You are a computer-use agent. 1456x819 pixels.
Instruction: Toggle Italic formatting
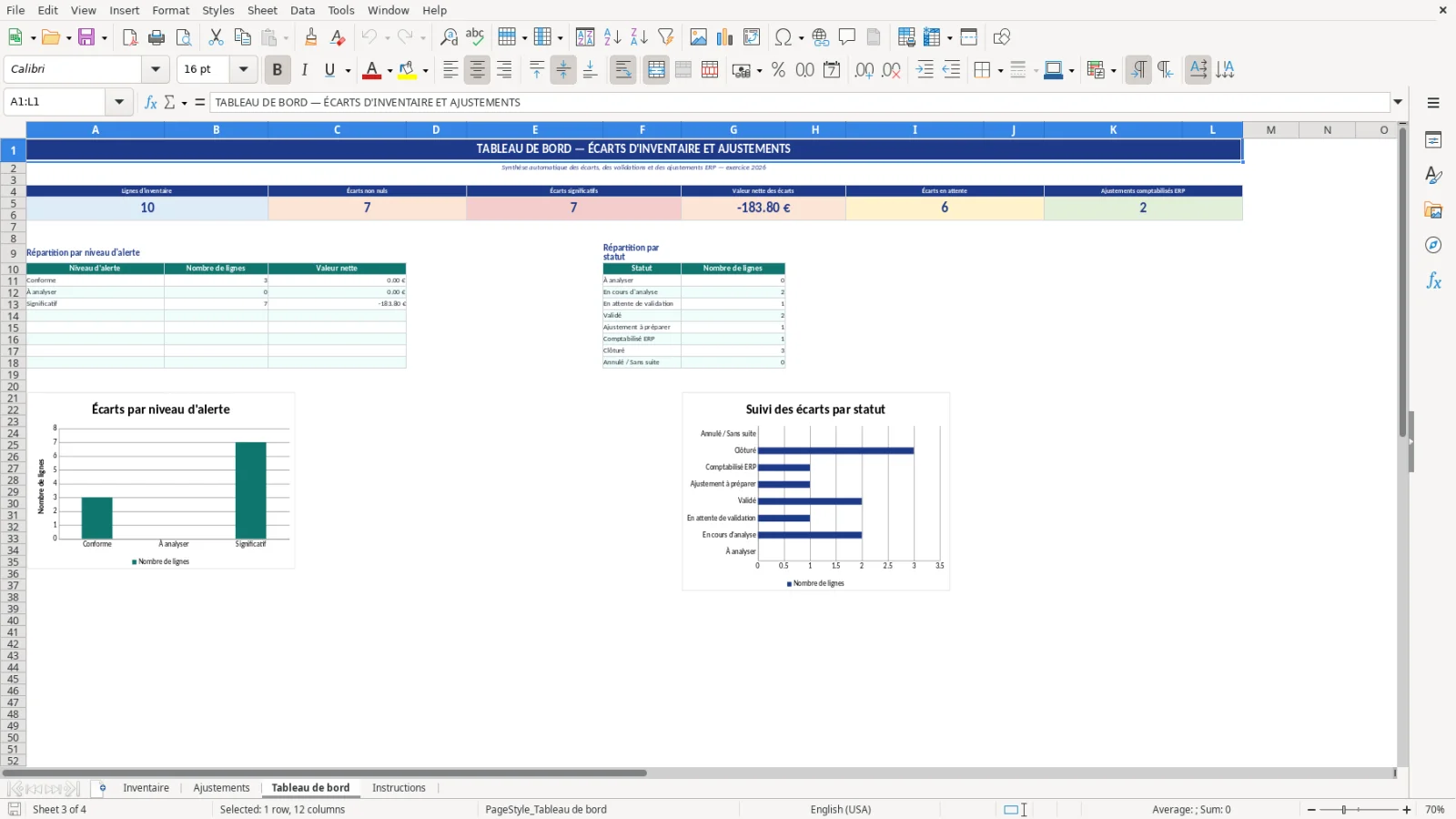point(305,70)
